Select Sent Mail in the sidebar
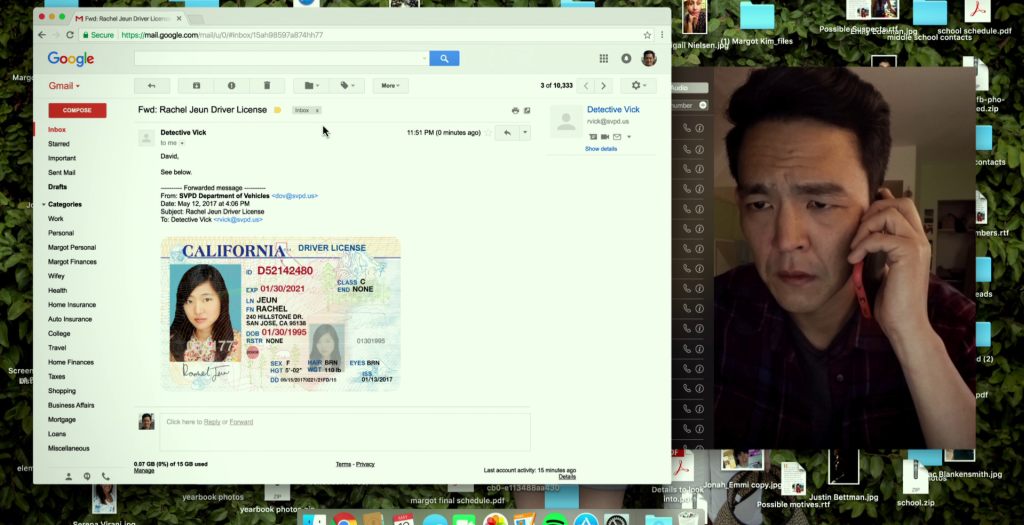The height and width of the screenshot is (525, 1024). coord(62,172)
